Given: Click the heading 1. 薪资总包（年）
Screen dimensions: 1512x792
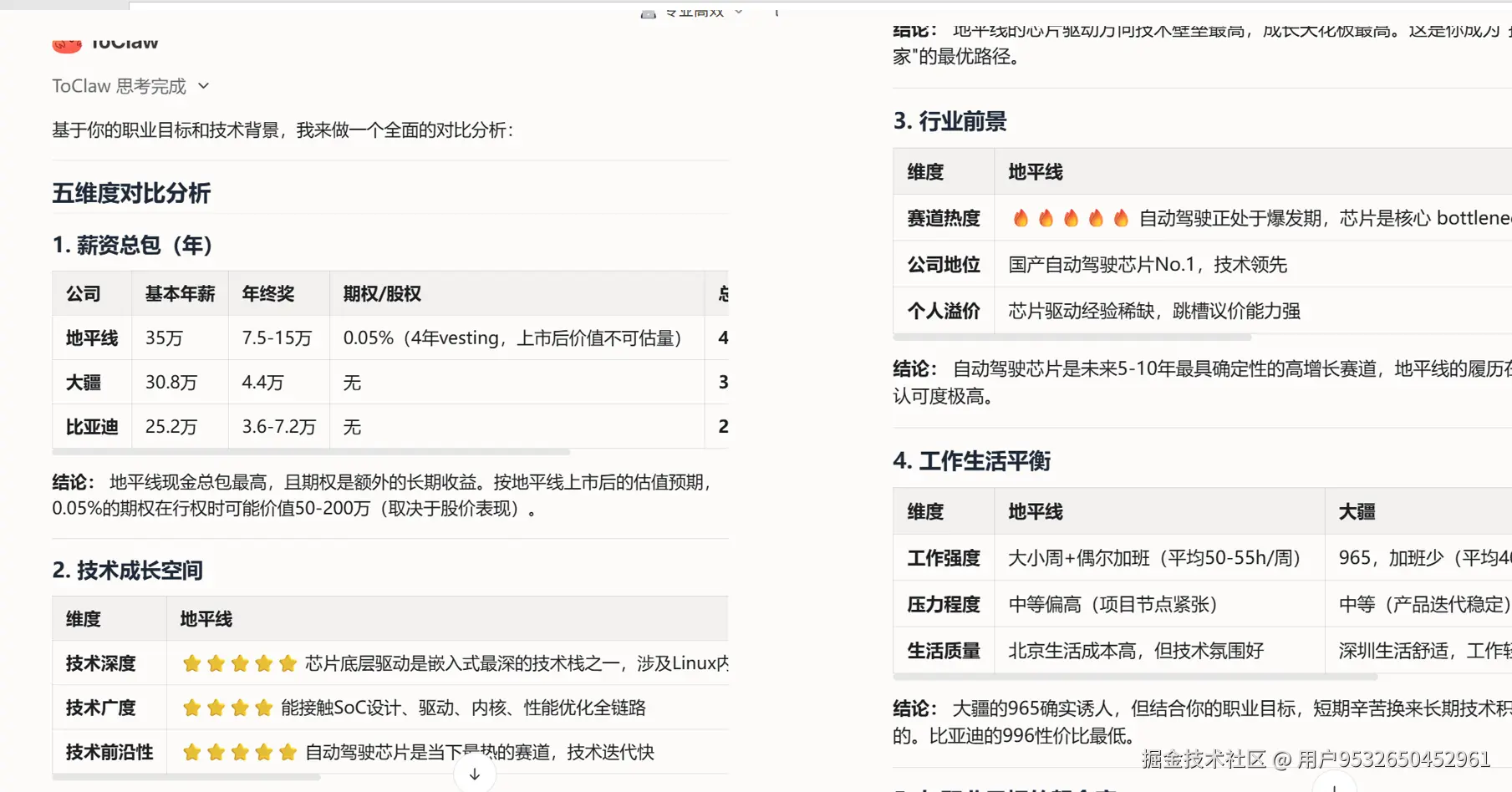Looking at the screenshot, I should (132, 246).
